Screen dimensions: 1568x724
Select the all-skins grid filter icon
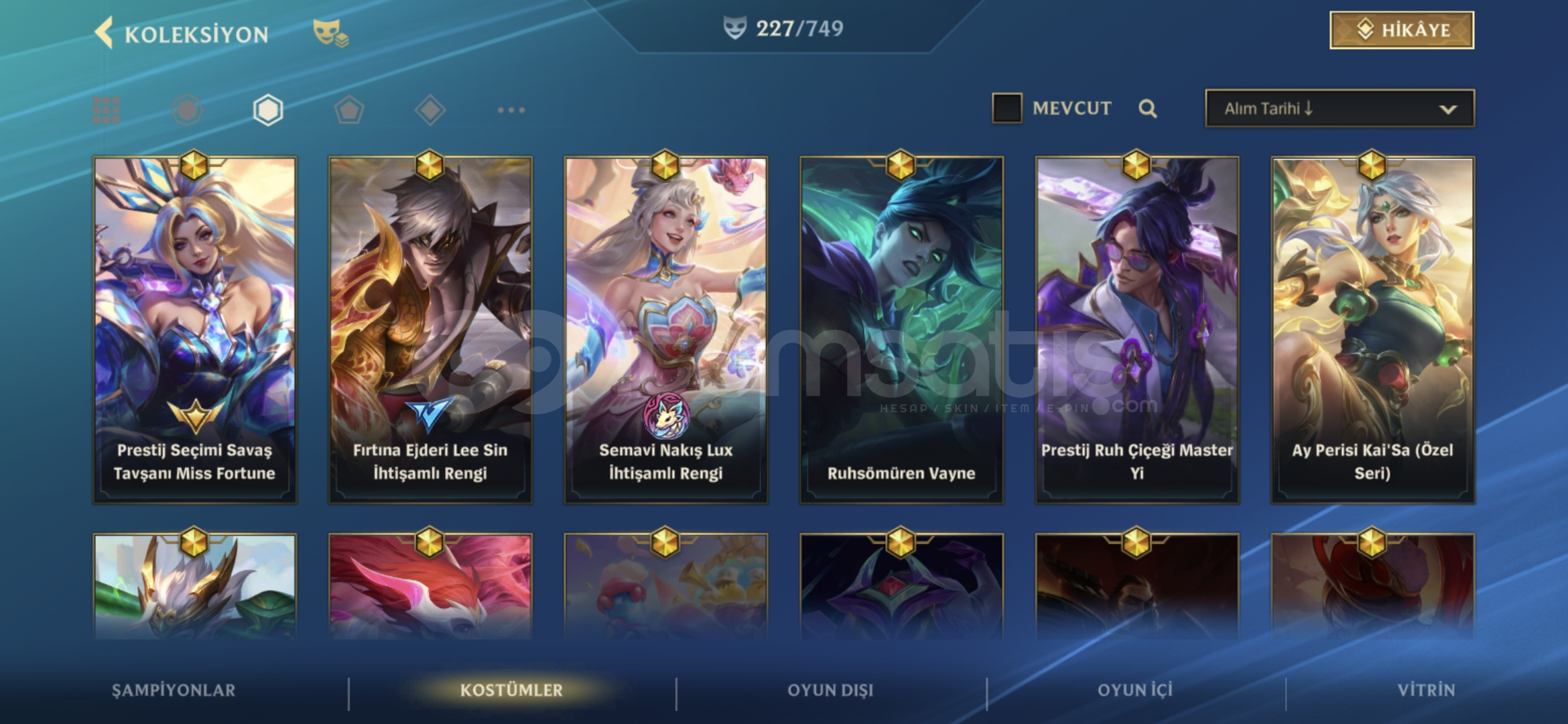tap(106, 110)
